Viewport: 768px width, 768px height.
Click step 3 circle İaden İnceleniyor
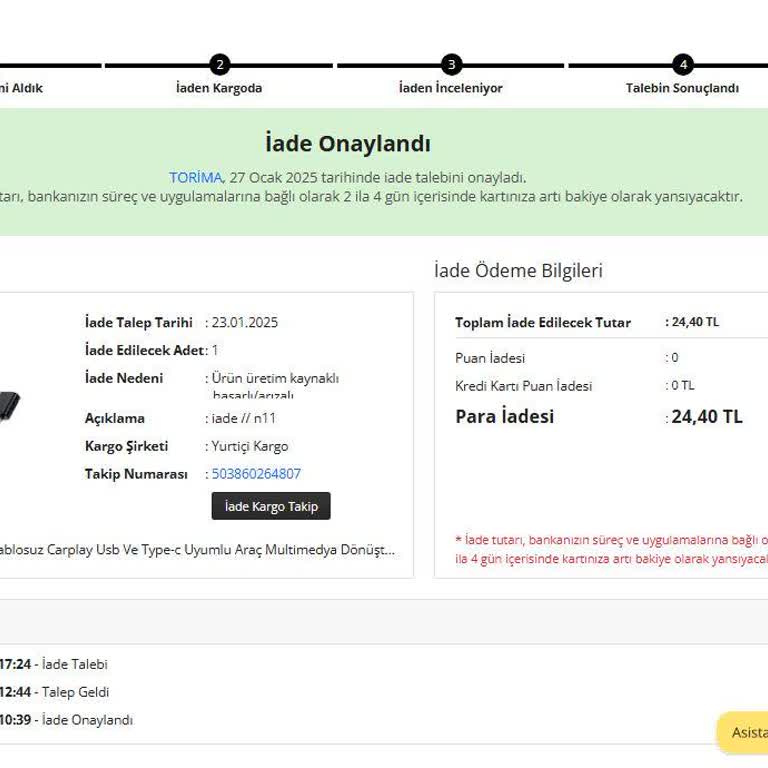(451, 65)
